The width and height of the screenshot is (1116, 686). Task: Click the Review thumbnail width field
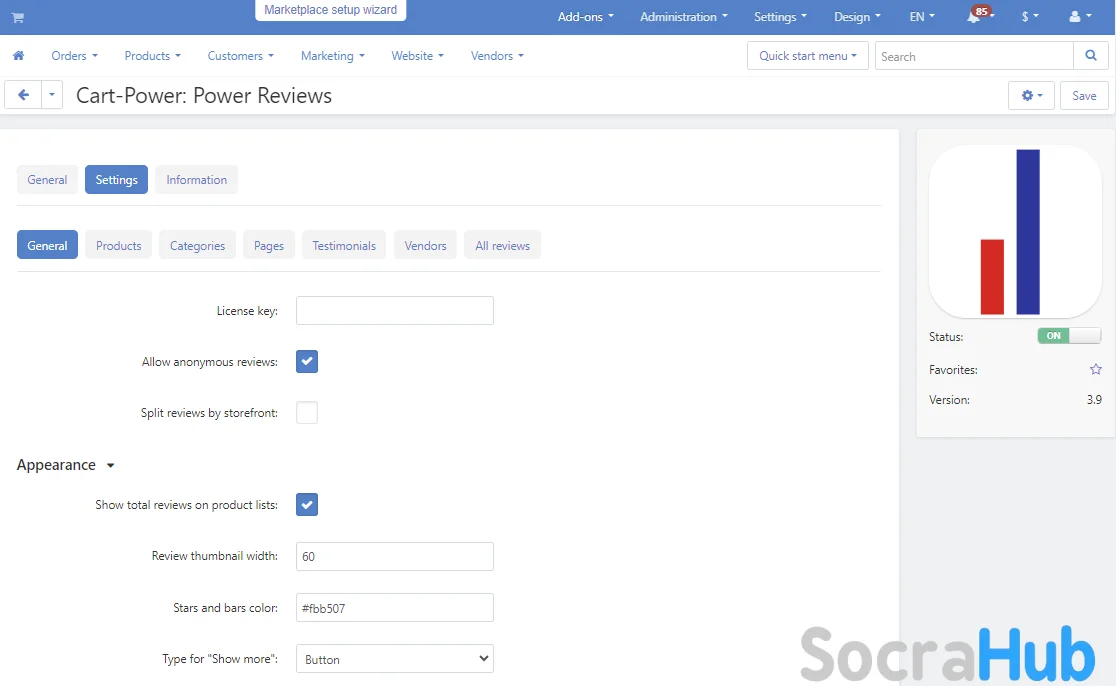(394, 556)
